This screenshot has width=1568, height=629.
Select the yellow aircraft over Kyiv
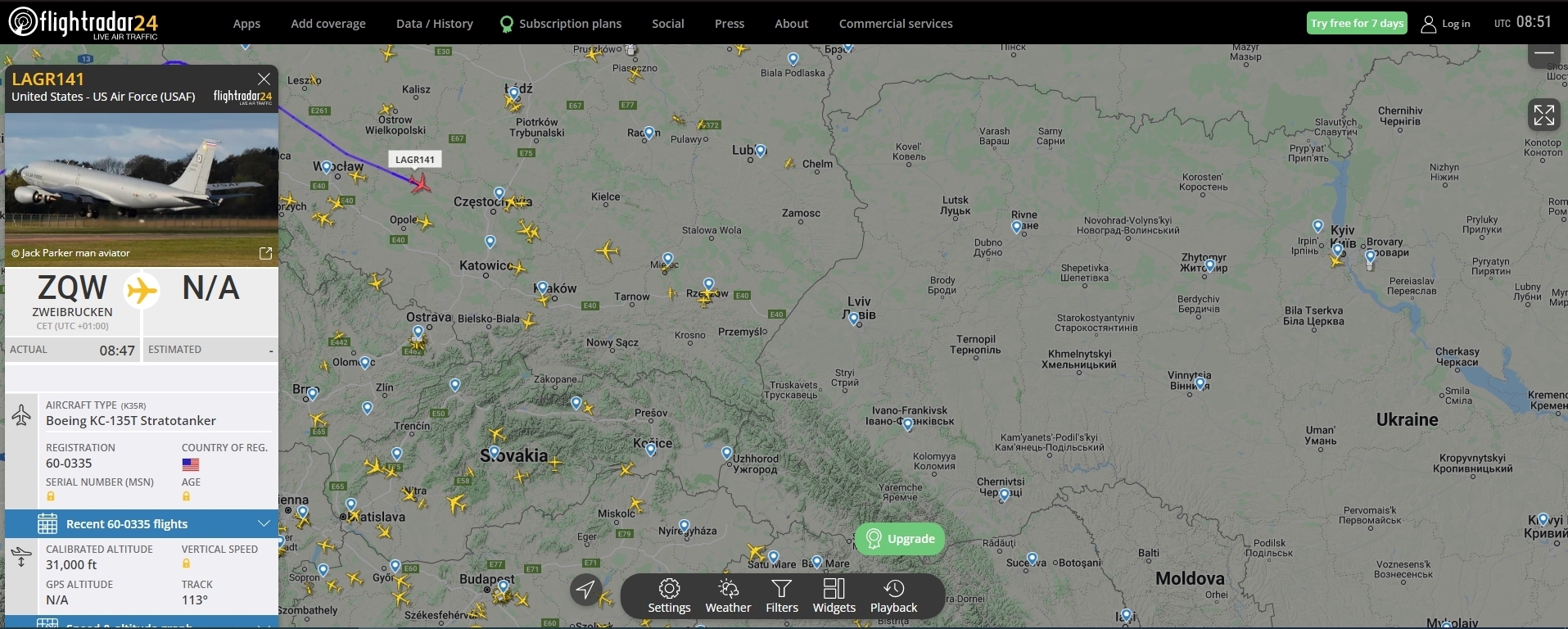1338,260
